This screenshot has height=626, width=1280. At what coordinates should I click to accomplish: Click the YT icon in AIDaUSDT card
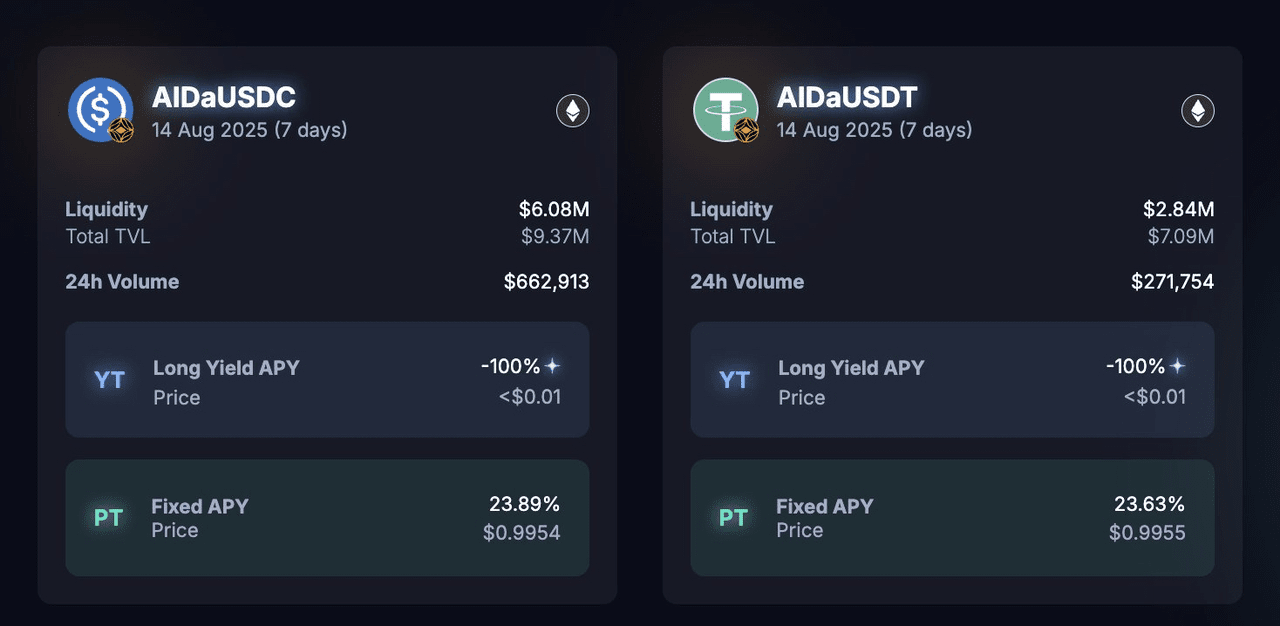734,380
